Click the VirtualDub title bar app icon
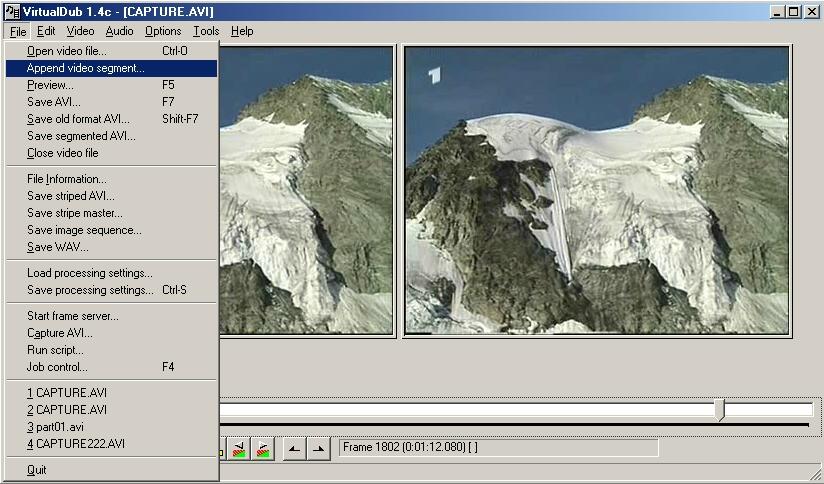824x484 pixels. pyautogui.click(x=9, y=11)
